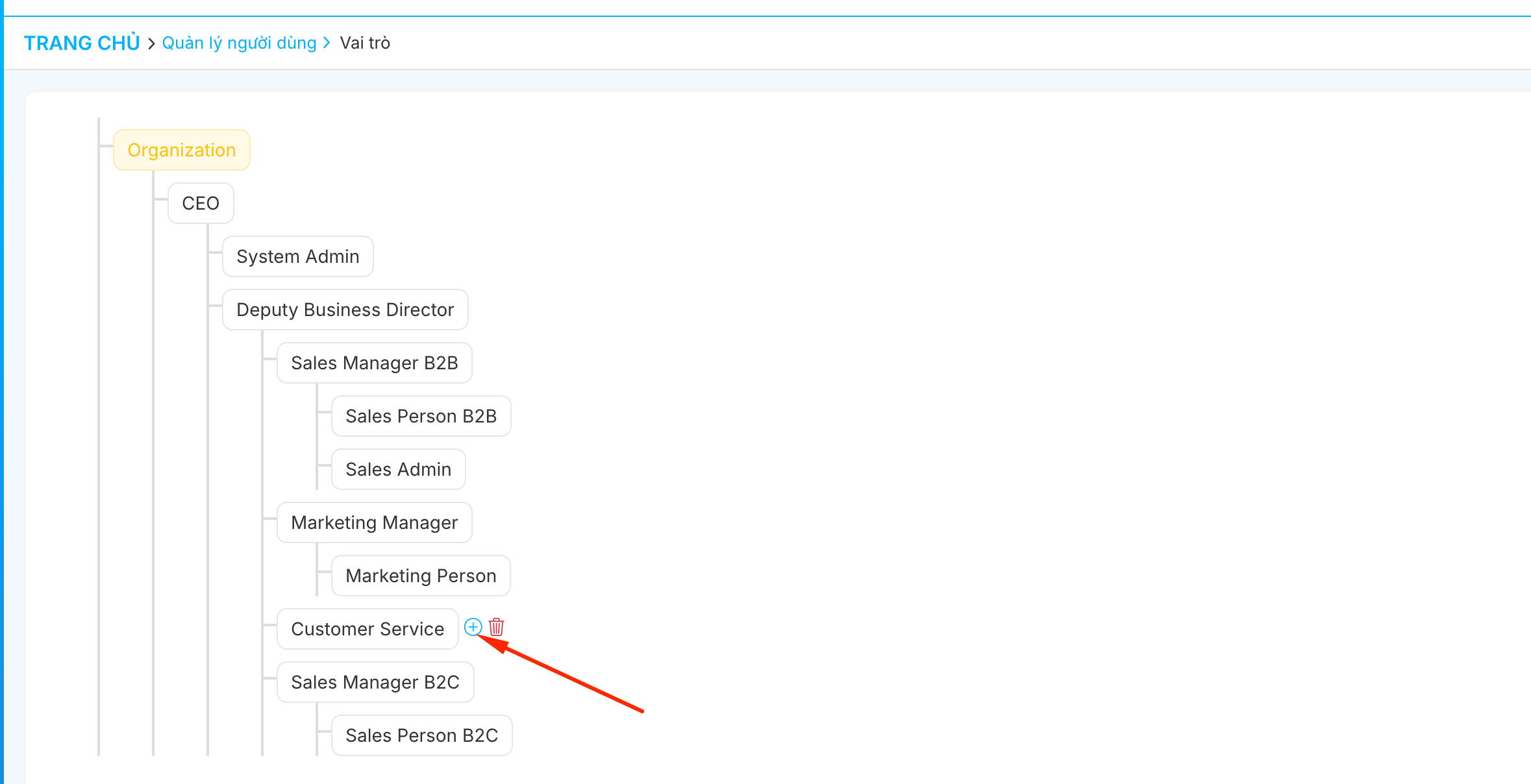Open Sales Person B2B role
Viewport: 1531px width, 784px height.
point(421,416)
